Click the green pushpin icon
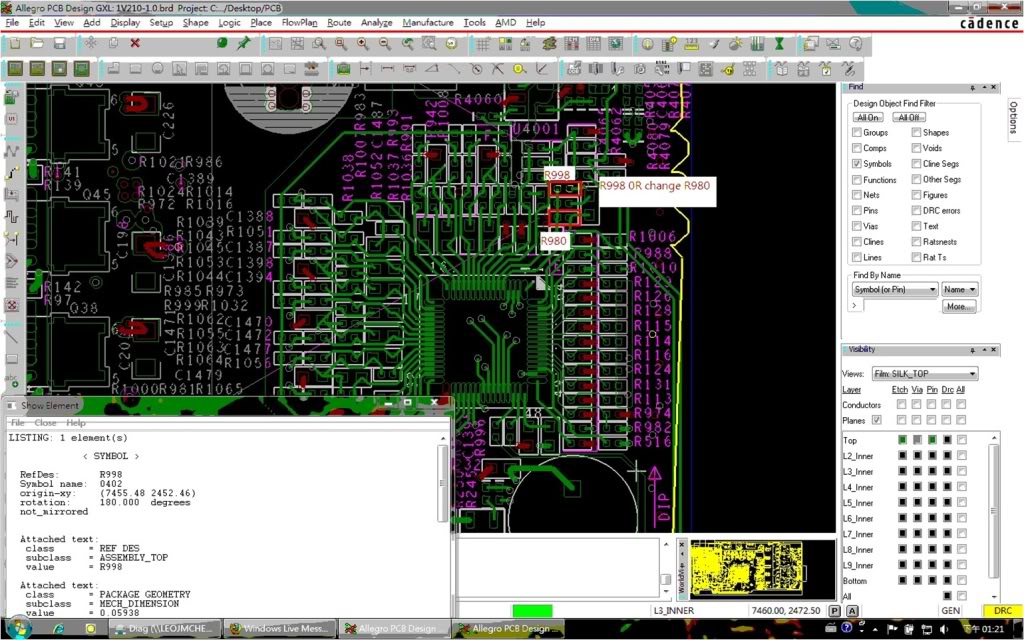Screen dimensions: 1024x640 (x=244, y=44)
